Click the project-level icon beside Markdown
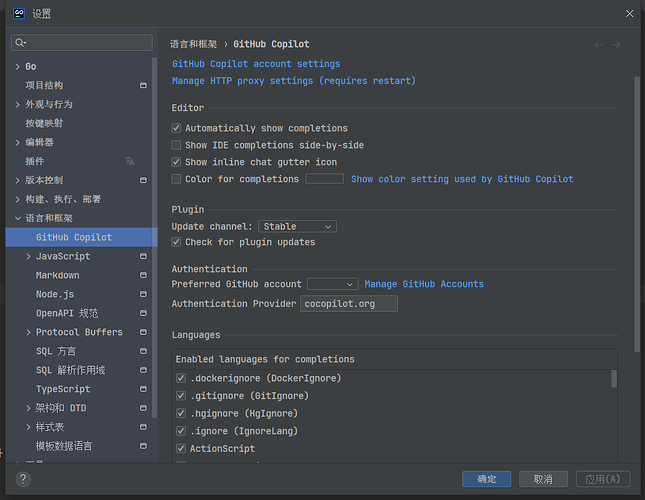The image size is (645, 500). click(x=143, y=275)
